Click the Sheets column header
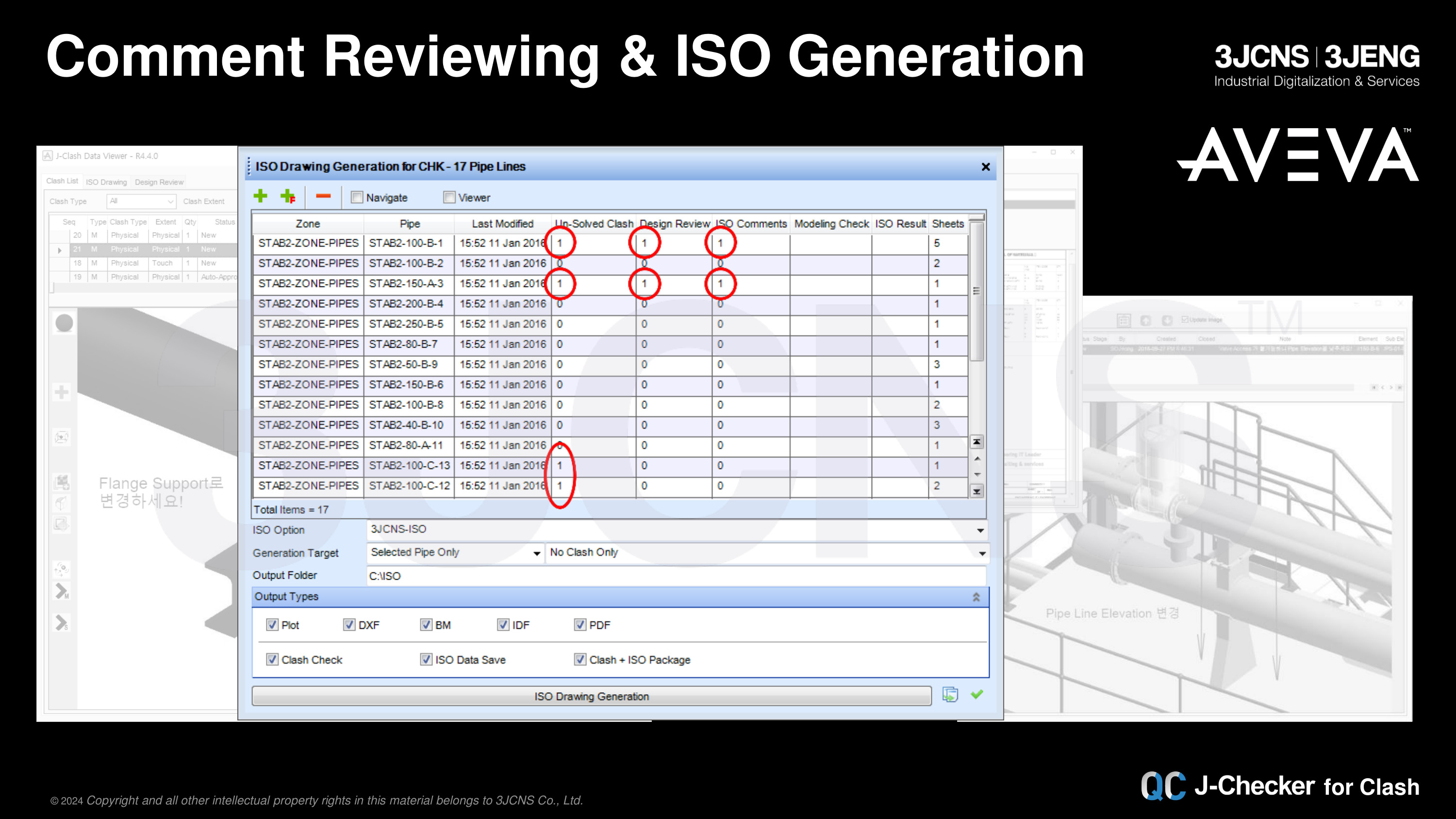Image resolution: width=1456 pixels, height=819 pixels. pos(948,224)
